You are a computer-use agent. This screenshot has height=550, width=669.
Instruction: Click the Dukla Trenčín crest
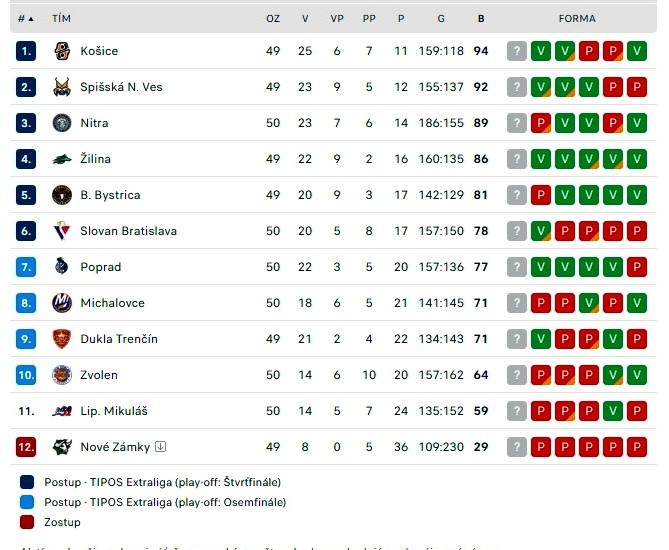(x=62, y=339)
